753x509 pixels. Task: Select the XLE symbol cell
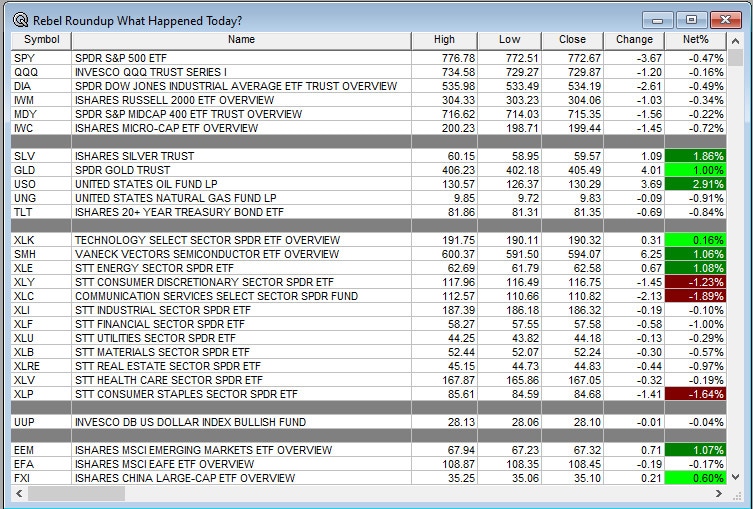point(41,268)
